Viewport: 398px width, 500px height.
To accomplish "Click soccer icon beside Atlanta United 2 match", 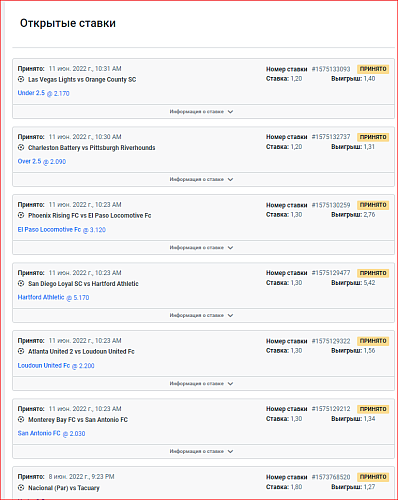I will coord(21,351).
